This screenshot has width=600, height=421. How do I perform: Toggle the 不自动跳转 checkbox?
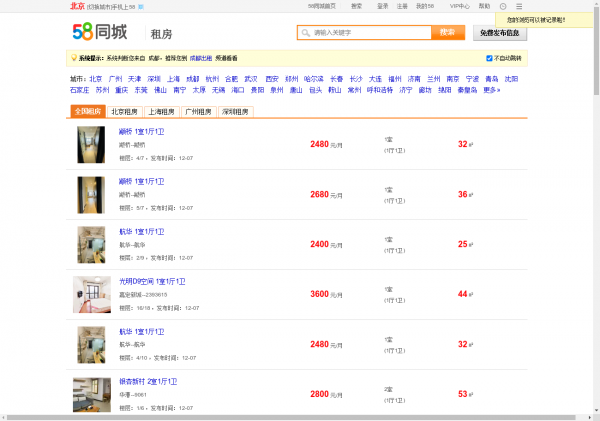click(x=489, y=58)
